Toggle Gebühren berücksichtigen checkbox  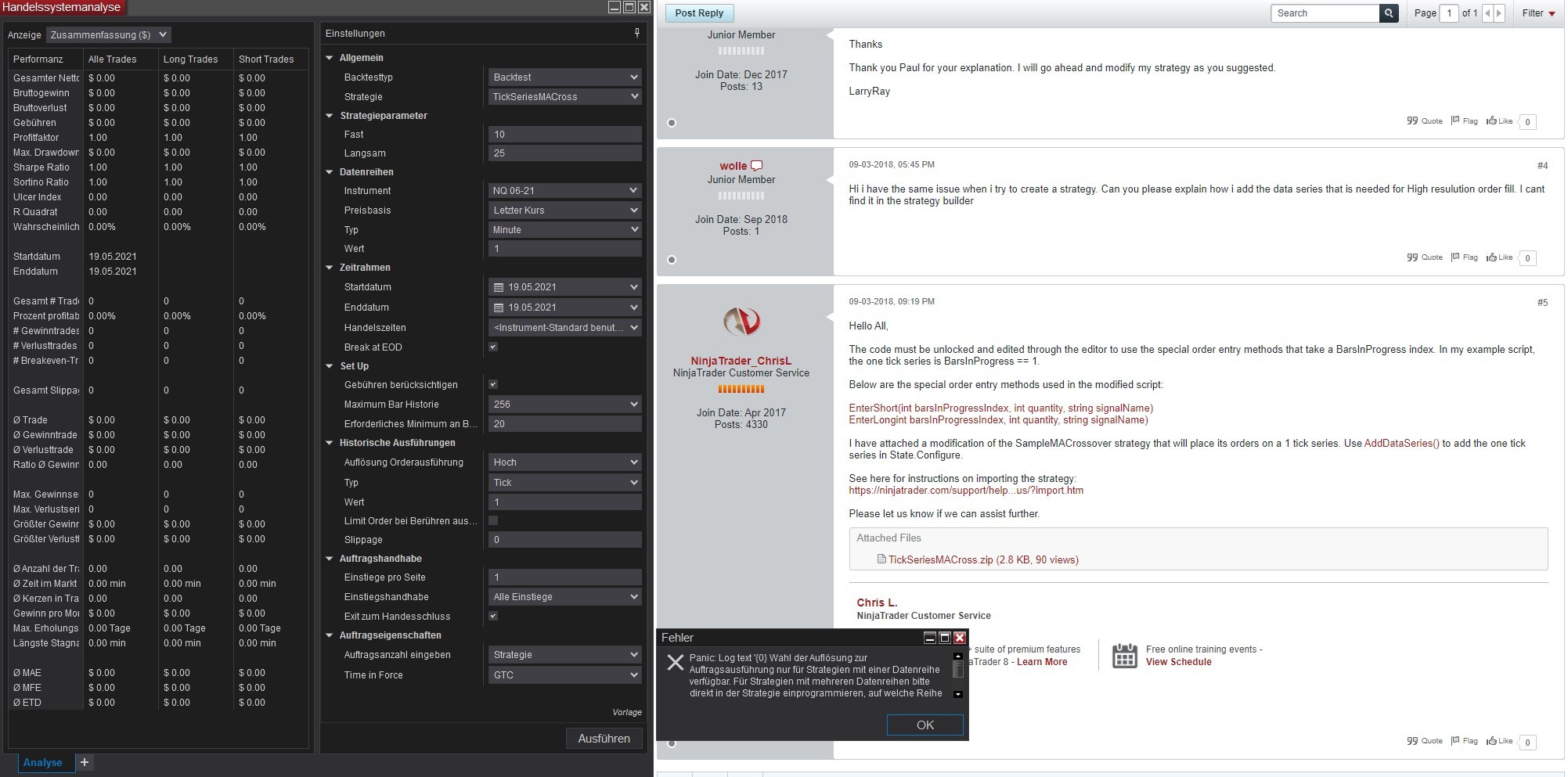point(493,384)
